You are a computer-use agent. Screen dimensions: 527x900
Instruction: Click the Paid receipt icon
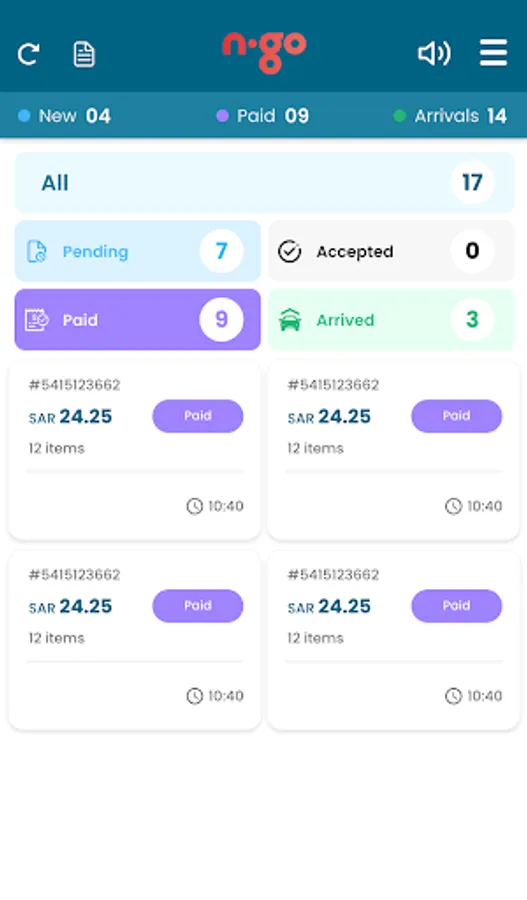pos(37,320)
